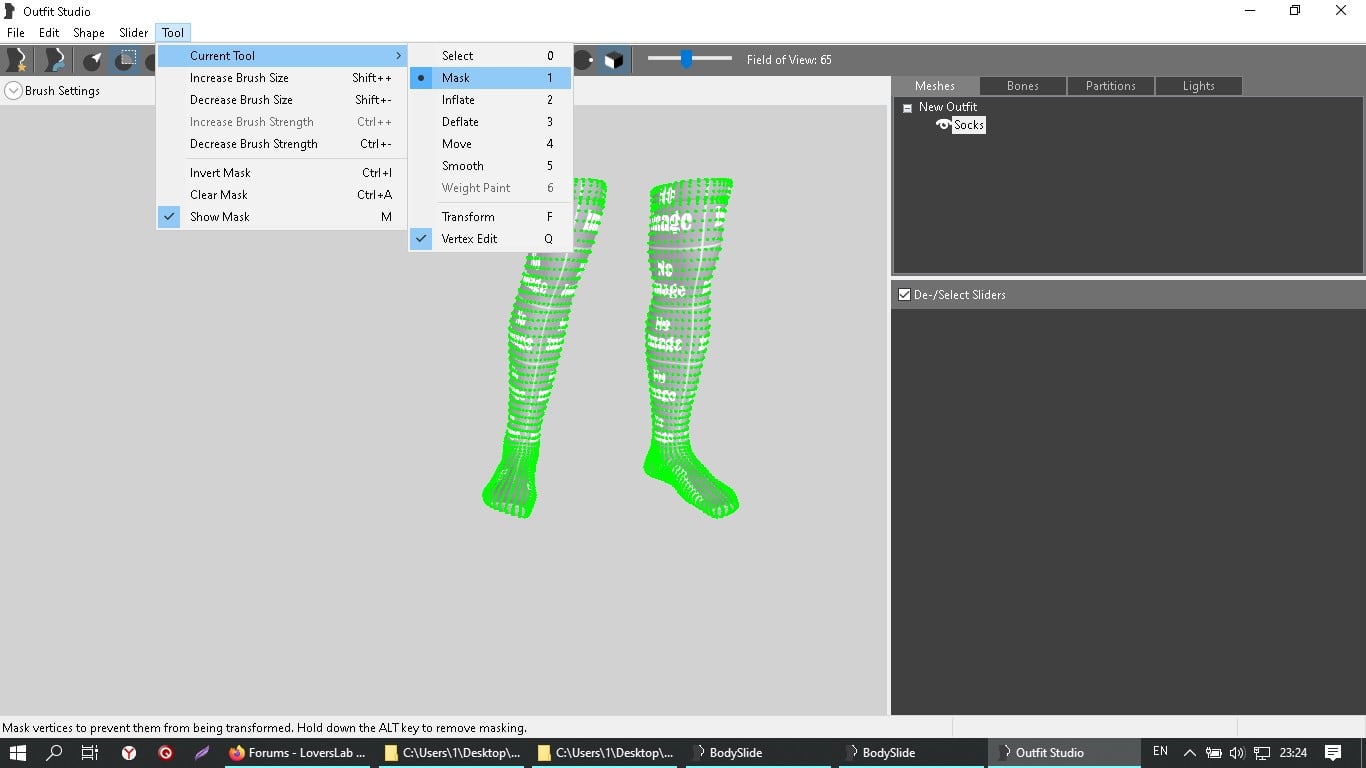This screenshot has height=768, width=1366.
Task: Switch to the Meshes tab
Action: click(935, 86)
